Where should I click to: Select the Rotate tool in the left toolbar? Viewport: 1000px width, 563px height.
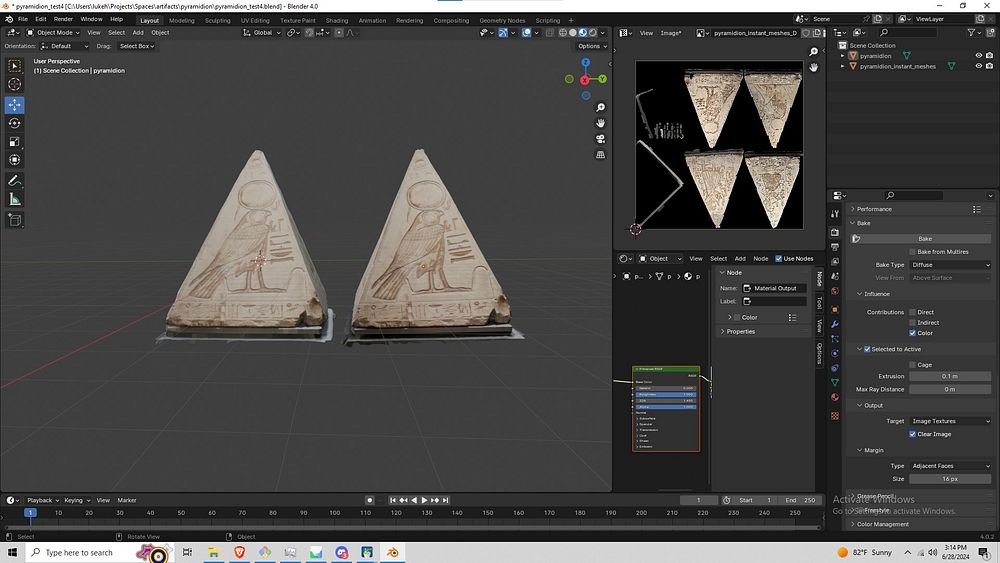point(15,123)
